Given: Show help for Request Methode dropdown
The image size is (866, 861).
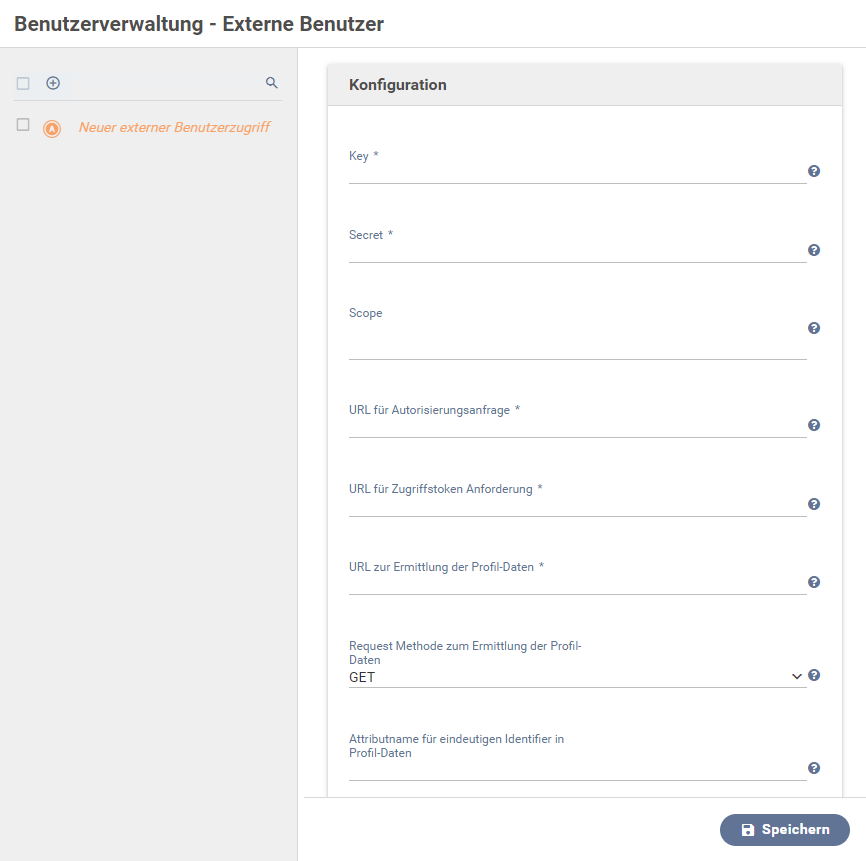Looking at the screenshot, I should pos(814,675).
